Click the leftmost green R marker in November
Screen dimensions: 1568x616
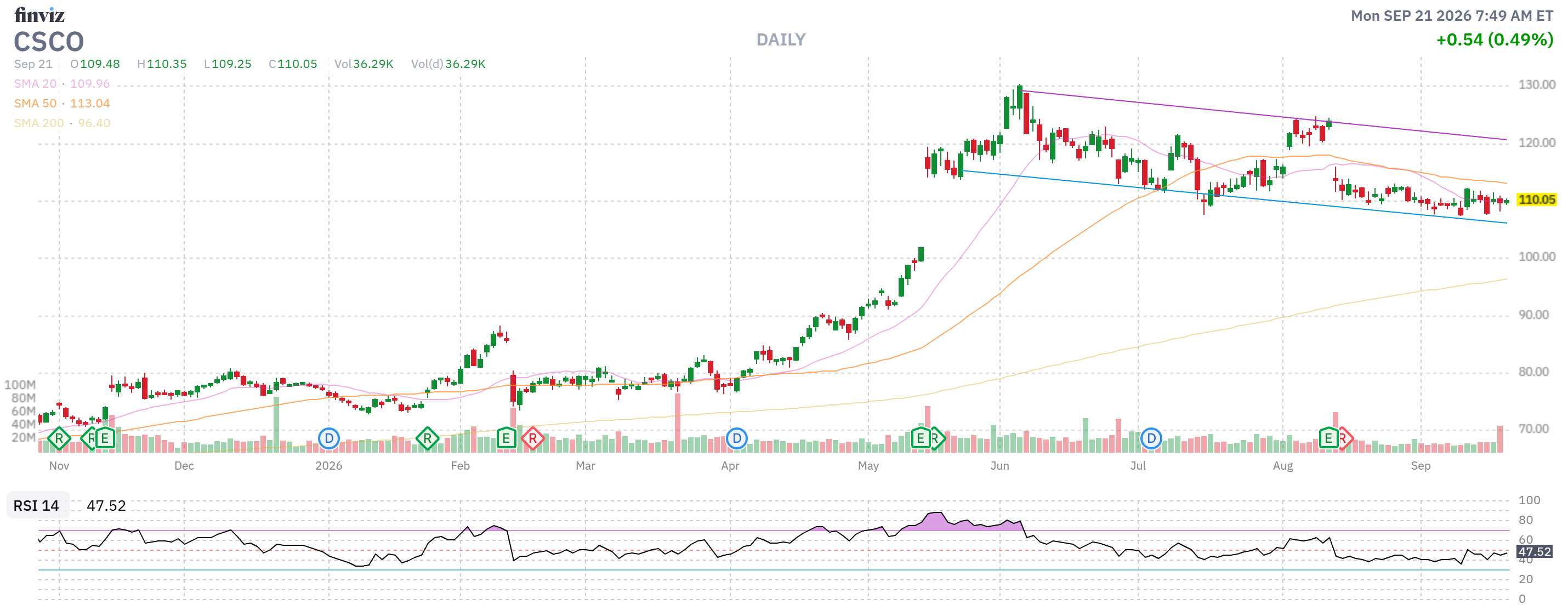pos(59,438)
